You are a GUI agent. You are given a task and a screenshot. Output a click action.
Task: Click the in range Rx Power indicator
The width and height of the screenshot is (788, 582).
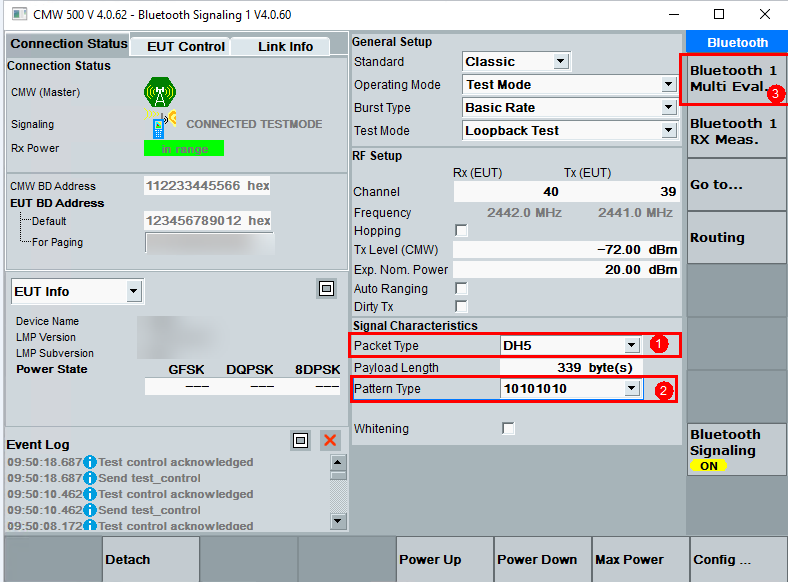(184, 149)
